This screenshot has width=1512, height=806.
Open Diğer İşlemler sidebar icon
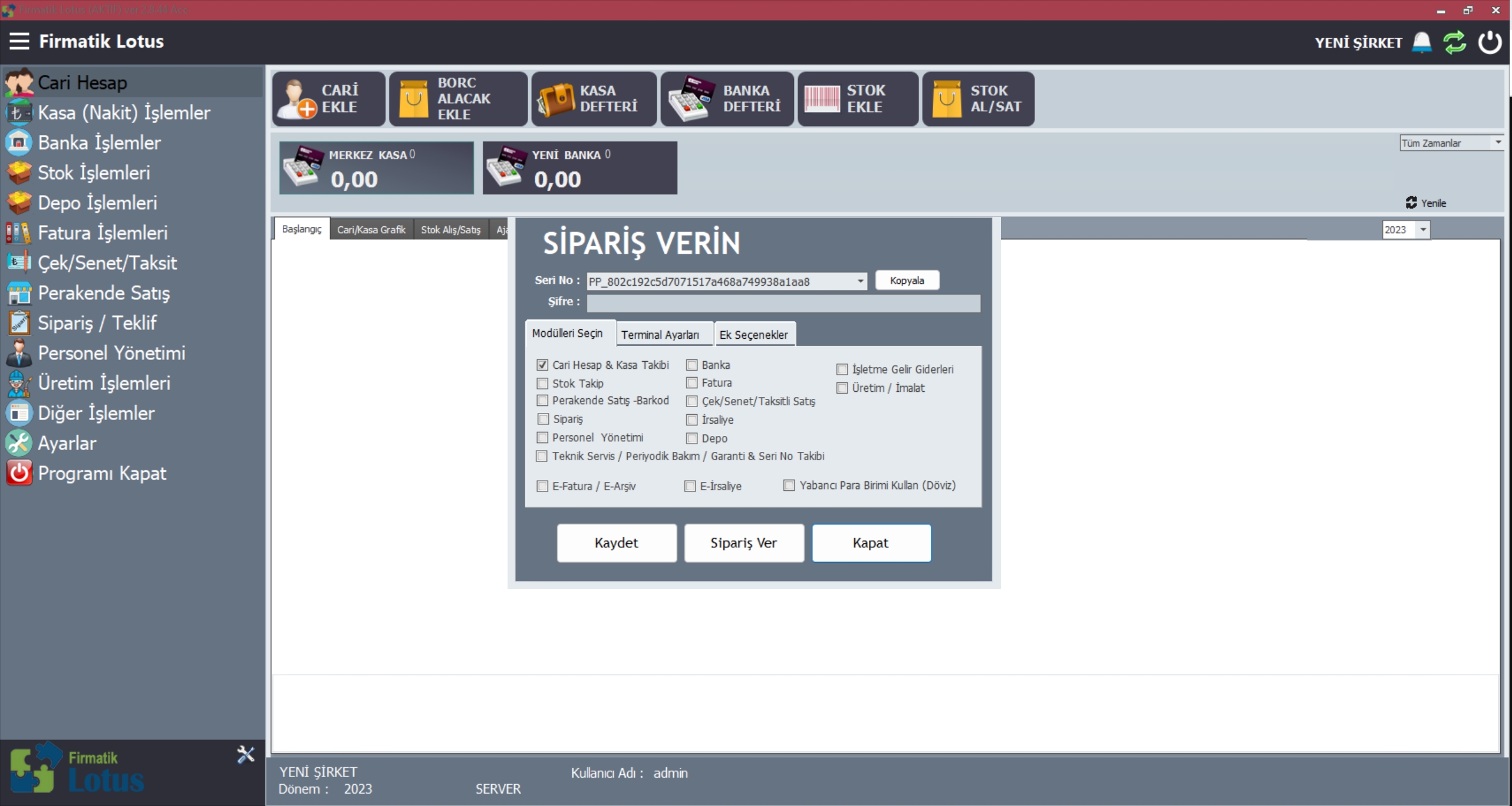click(19, 413)
